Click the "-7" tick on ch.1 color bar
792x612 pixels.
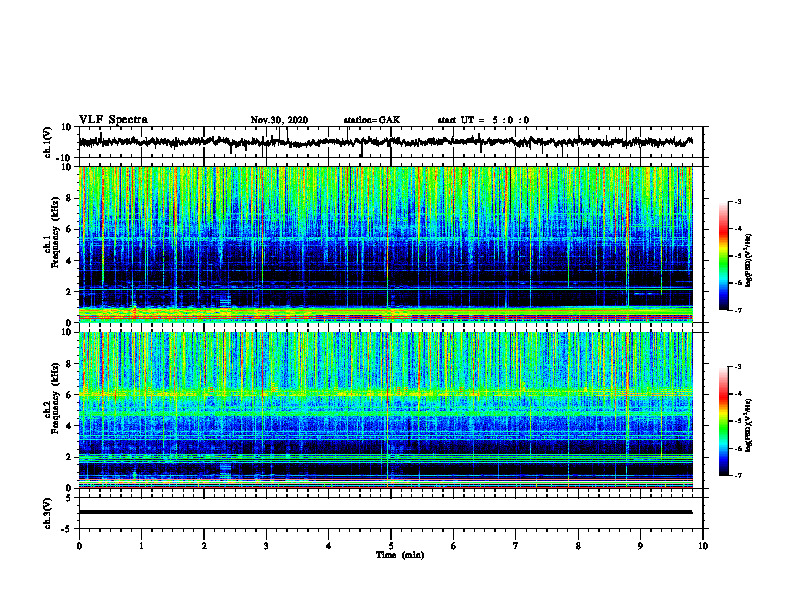pyautogui.click(x=737, y=310)
